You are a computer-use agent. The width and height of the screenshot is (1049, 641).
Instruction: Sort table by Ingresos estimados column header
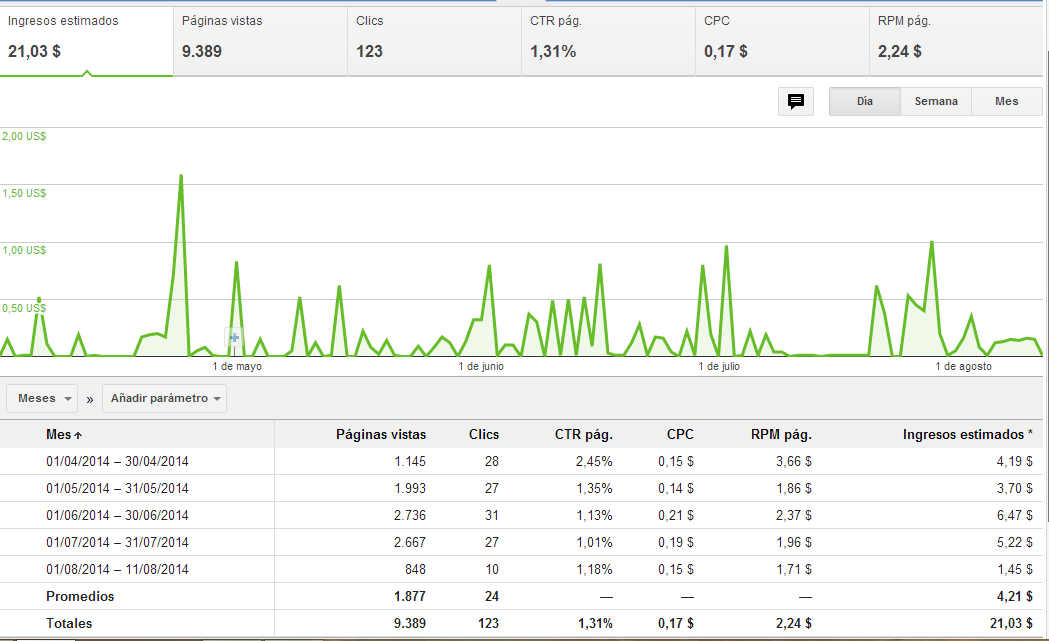(967, 434)
